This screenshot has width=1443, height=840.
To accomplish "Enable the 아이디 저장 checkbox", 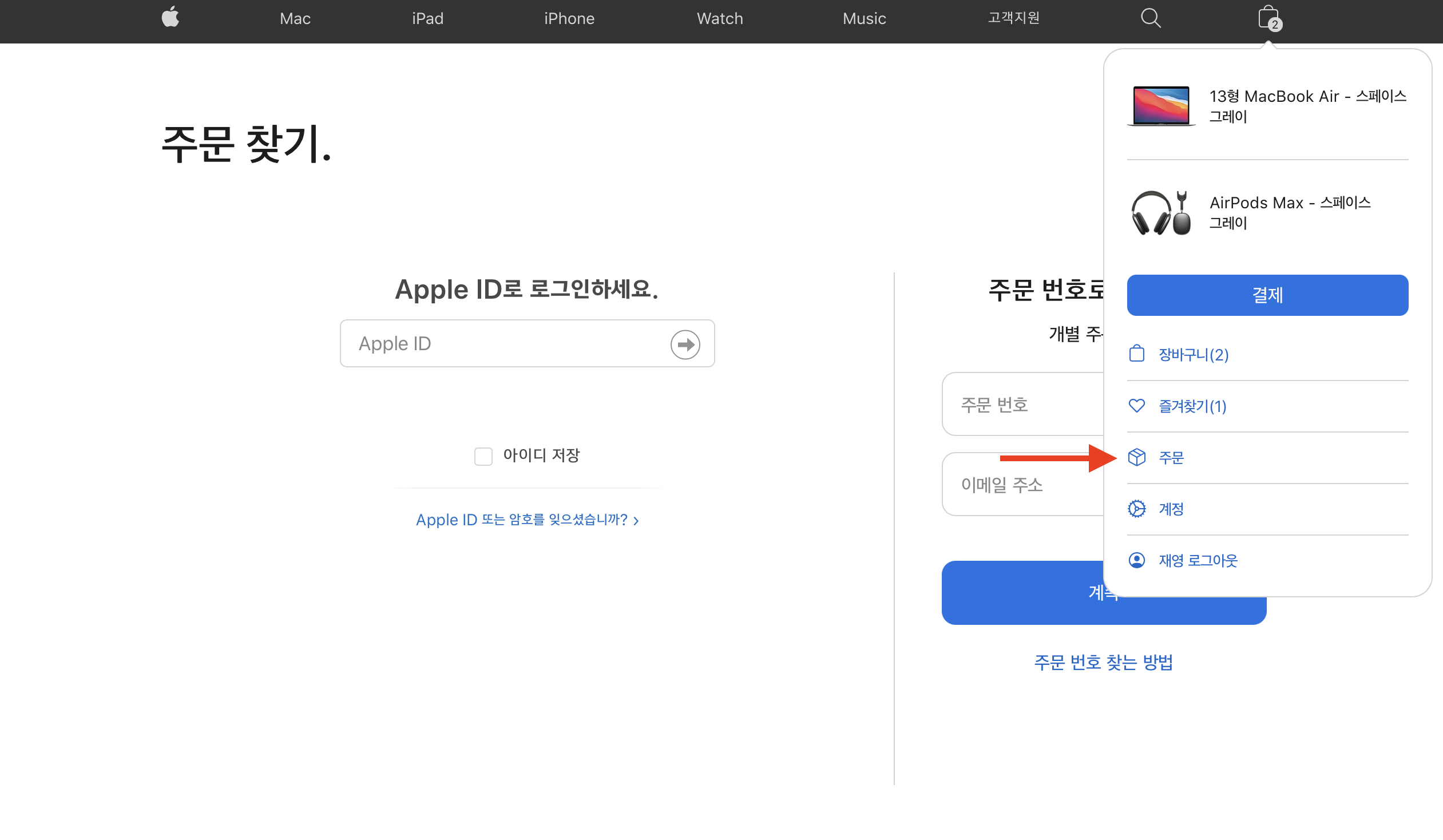I will click(x=483, y=457).
